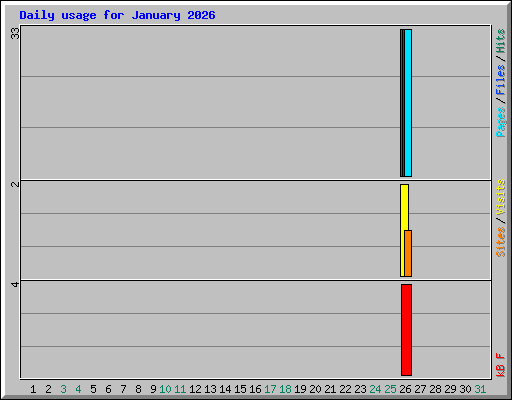The height and width of the screenshot is (400, 512).
Task: Click the 'Pages' legend label
Action: click(x=500, y=122)
